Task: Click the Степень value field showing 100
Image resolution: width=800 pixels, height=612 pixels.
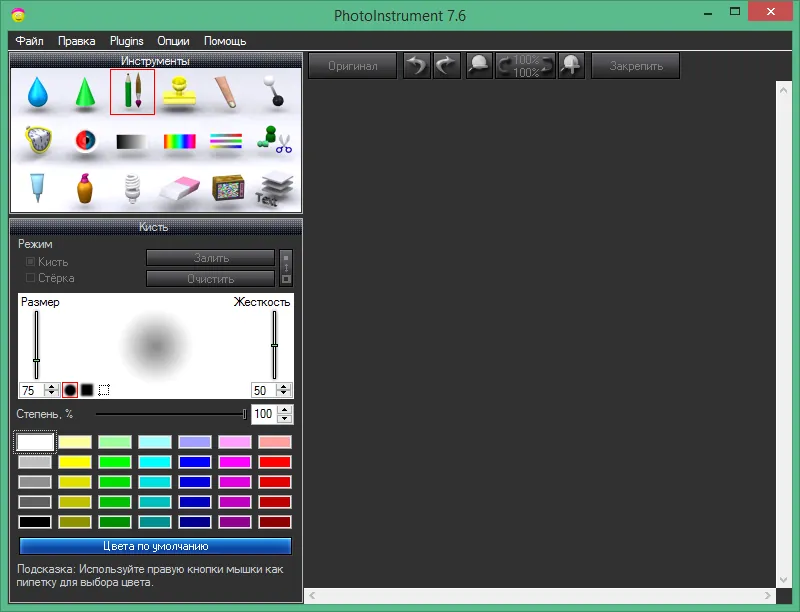Action: [264, 414]
